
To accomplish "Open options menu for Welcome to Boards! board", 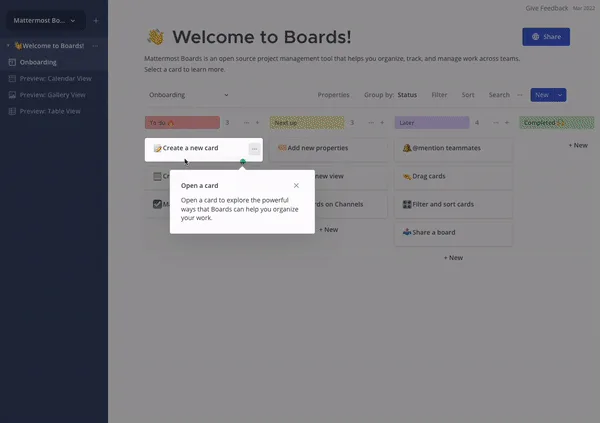I will 95,46.
